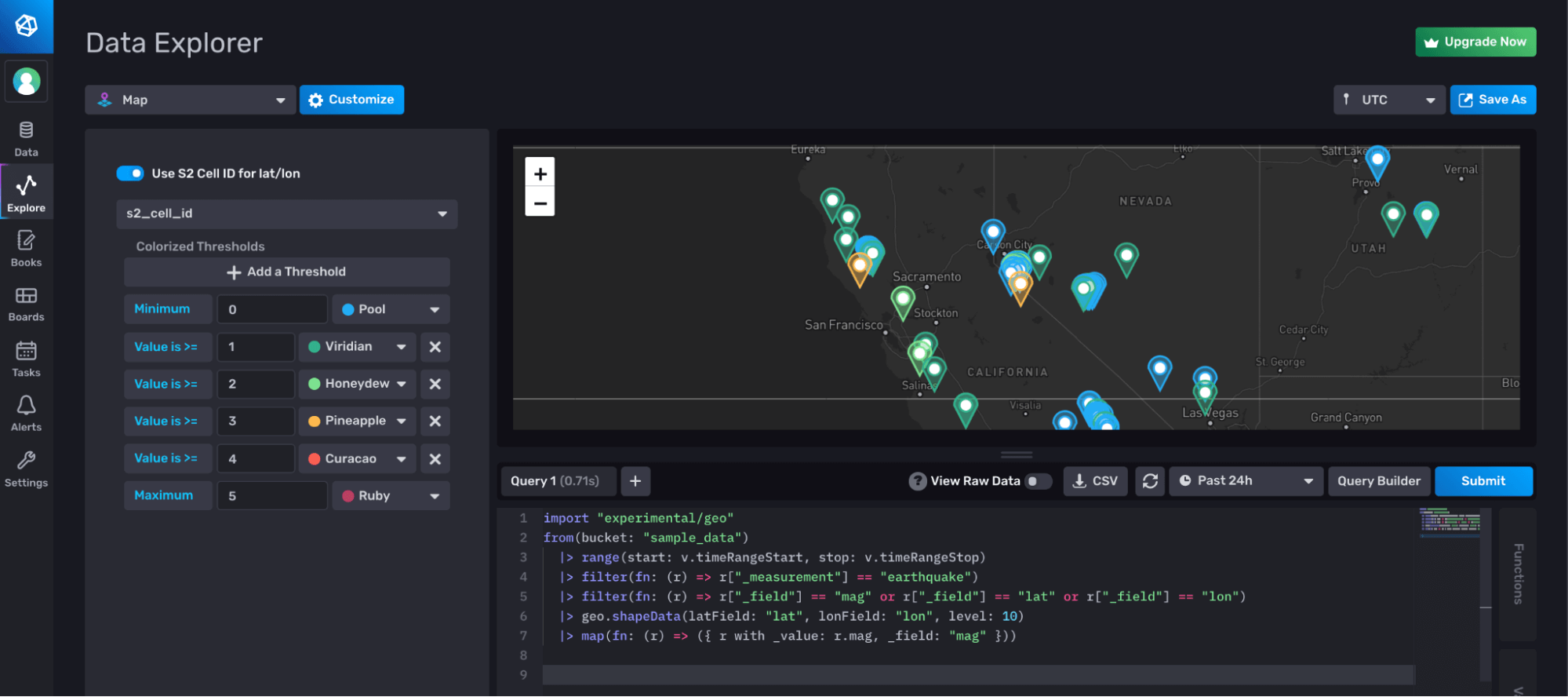
Task: Toggle View Raw Data switch
Action: 1037,481
